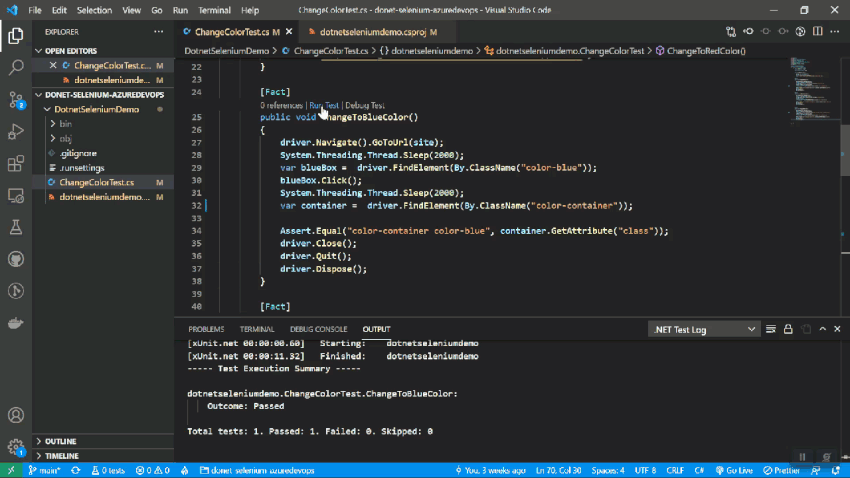Click errors and warnings count in status bar
This screenshot has width=850, height=478.
tap(153, 470)
